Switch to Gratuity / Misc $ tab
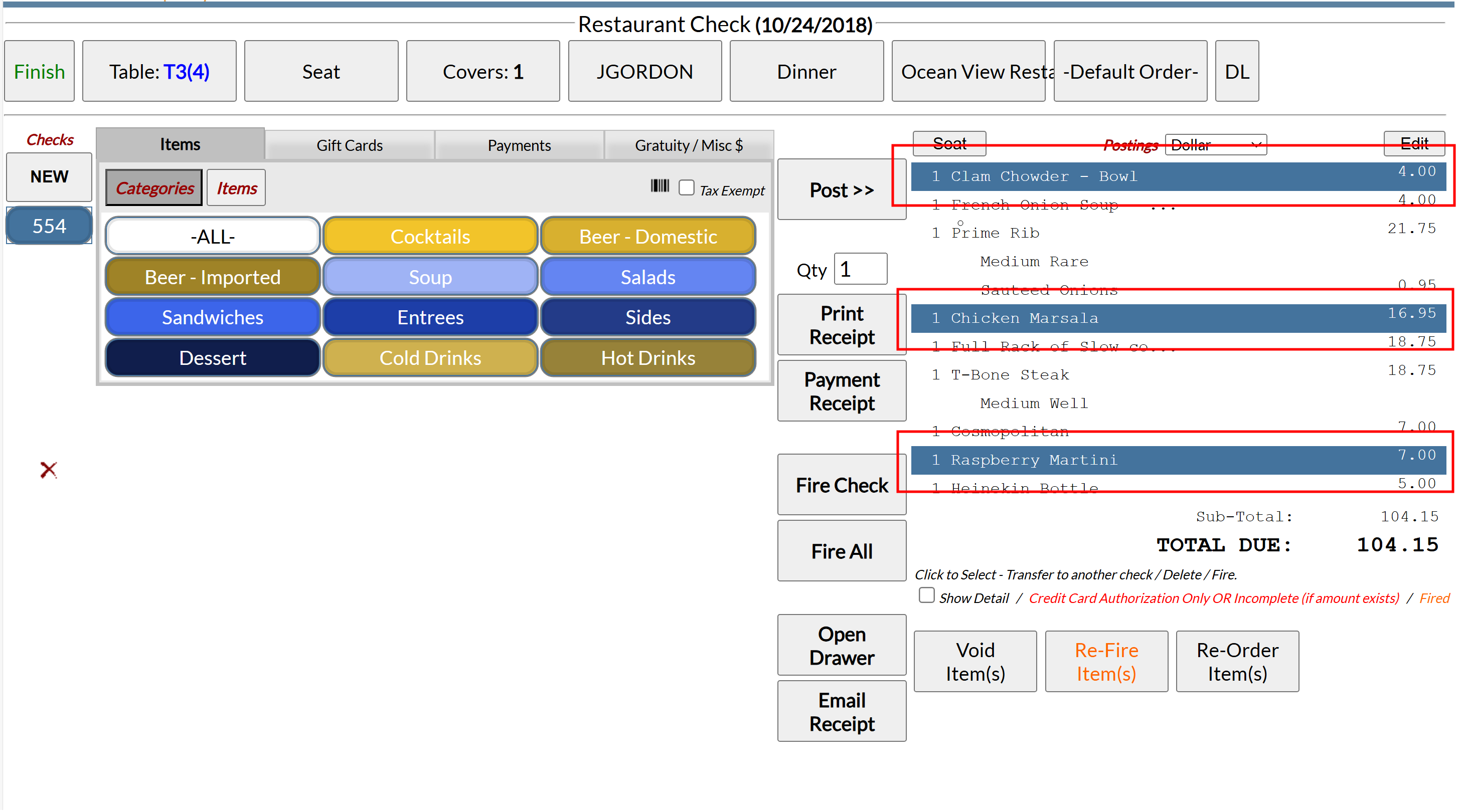Screen dimensions: 1463x812 (689, 145)
